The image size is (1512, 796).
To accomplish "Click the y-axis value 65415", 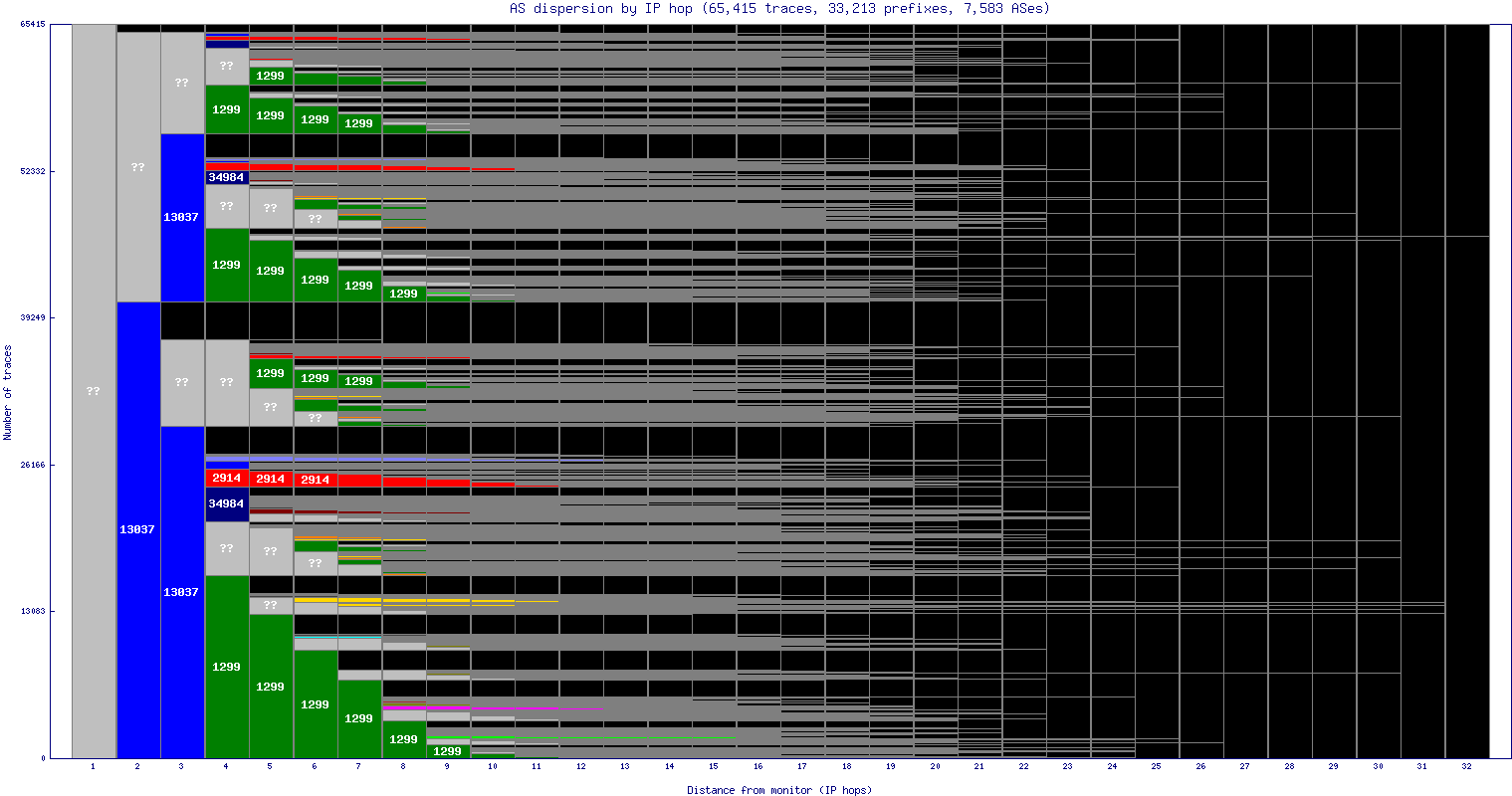I will click(x=33, y=24).
